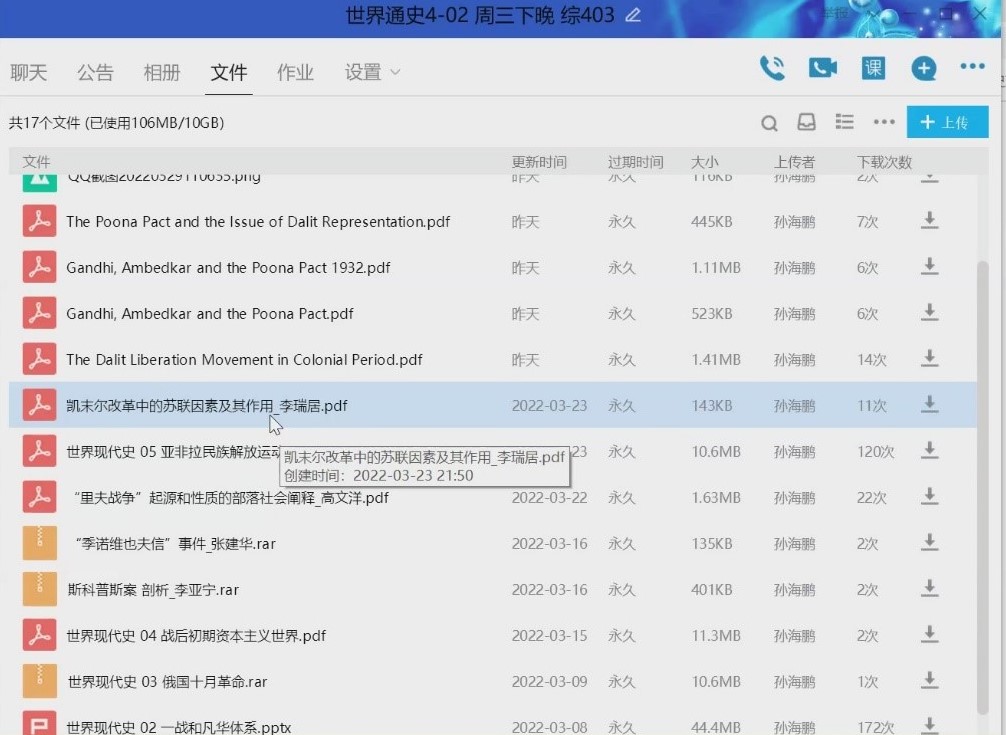Open Gandhi, Ambedkar and the Poona Pact 1932.pdf
This screenshot has width=1006, height=735.
click(x=228, y=268)
